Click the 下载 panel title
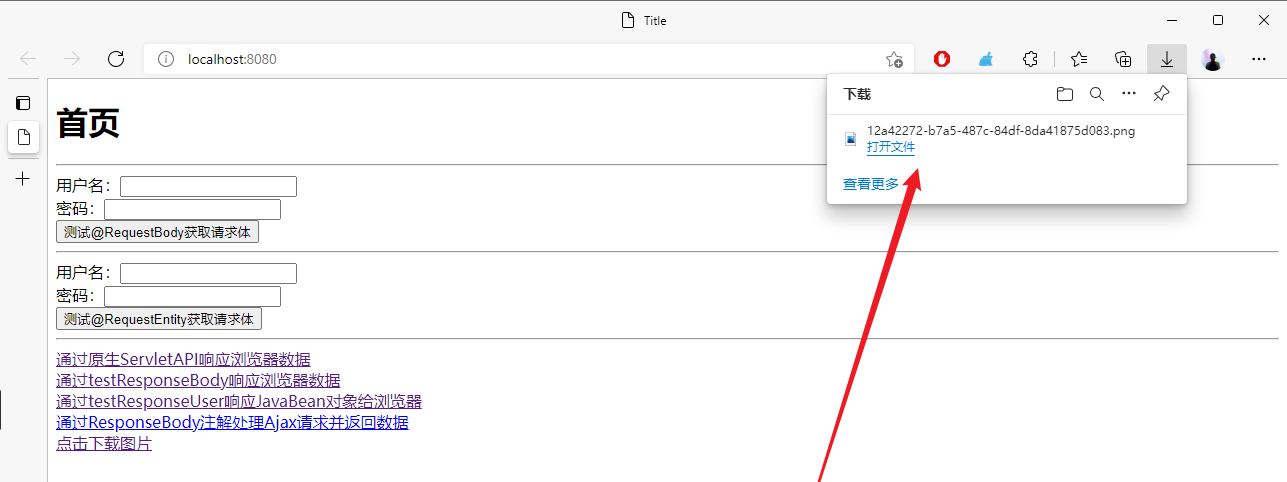 (x=857, y=94)
